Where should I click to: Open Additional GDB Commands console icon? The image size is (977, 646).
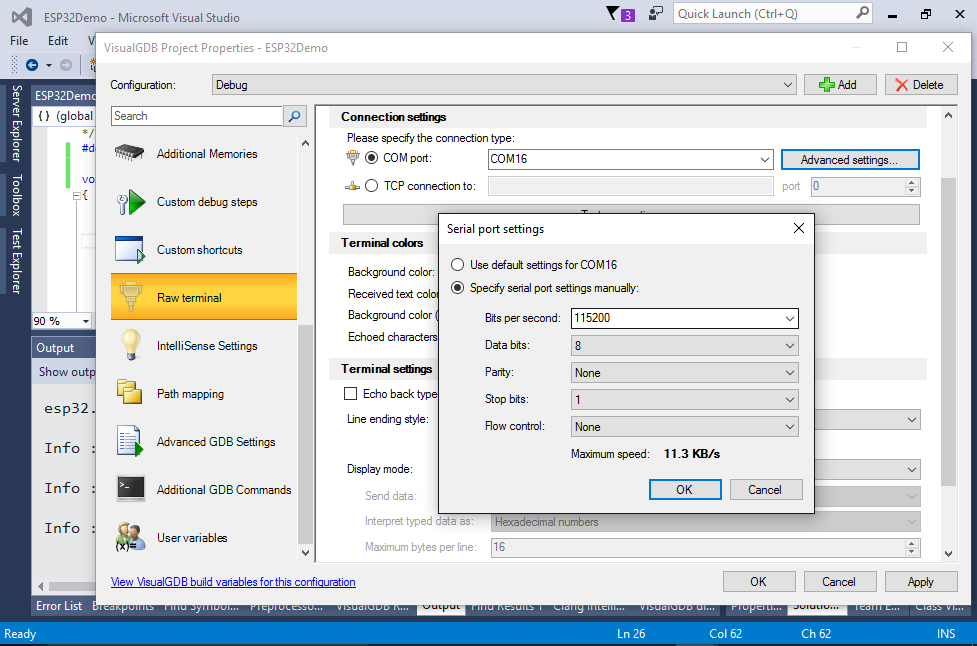pyautogui.click(x=131, y=489)
